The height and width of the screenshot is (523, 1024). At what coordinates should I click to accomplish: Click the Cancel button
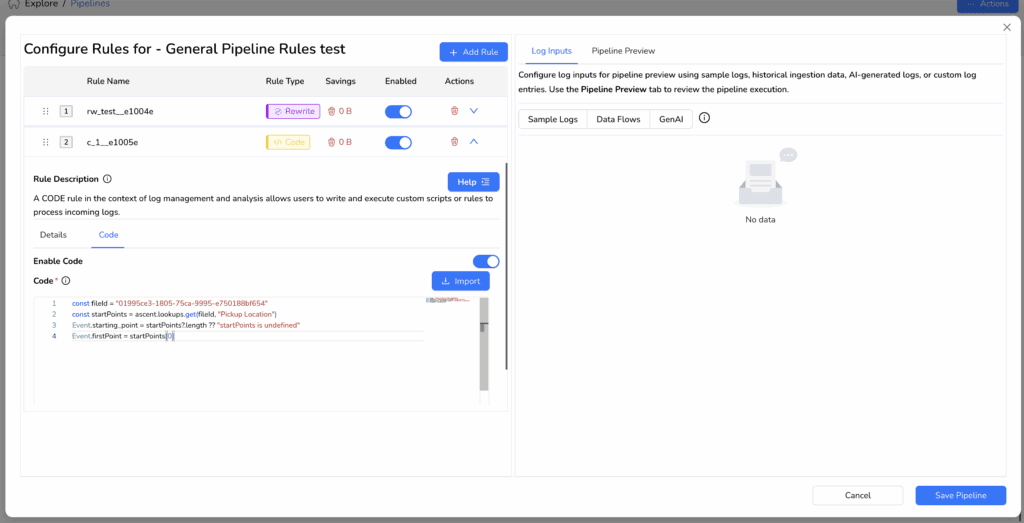(x=857, y=496)
